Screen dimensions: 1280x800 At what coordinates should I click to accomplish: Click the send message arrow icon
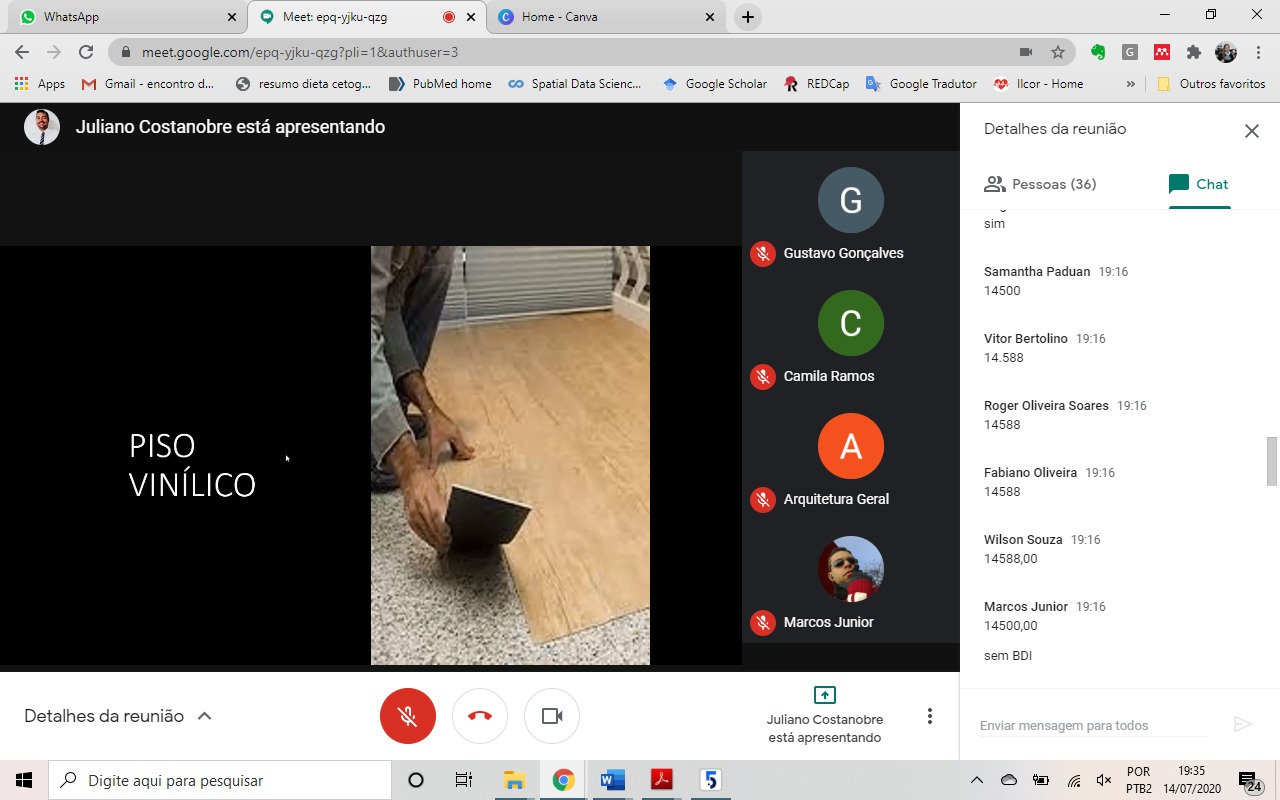1243,725
